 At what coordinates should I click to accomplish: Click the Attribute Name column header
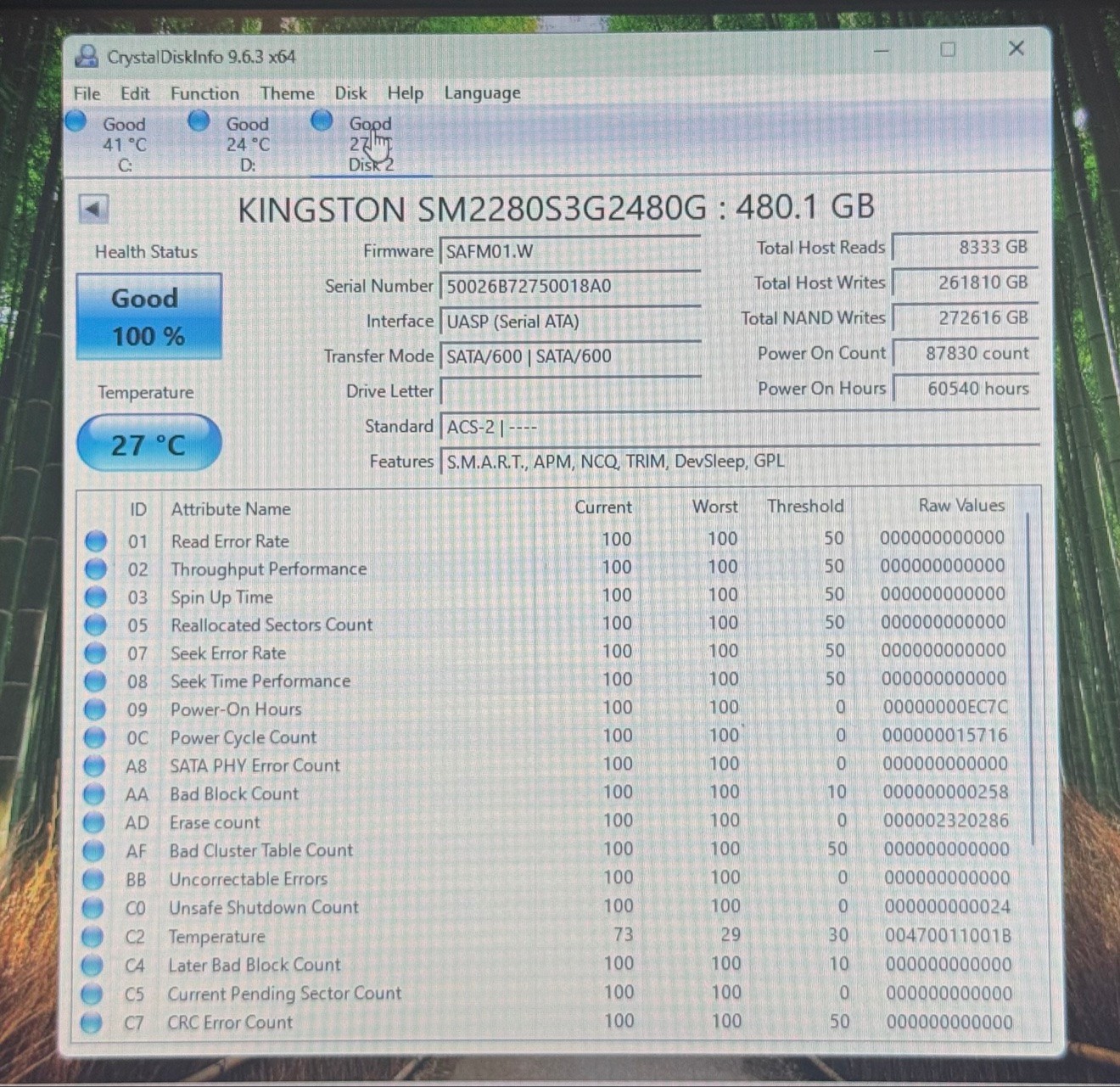pyautogui.click(x=231, y=509)
